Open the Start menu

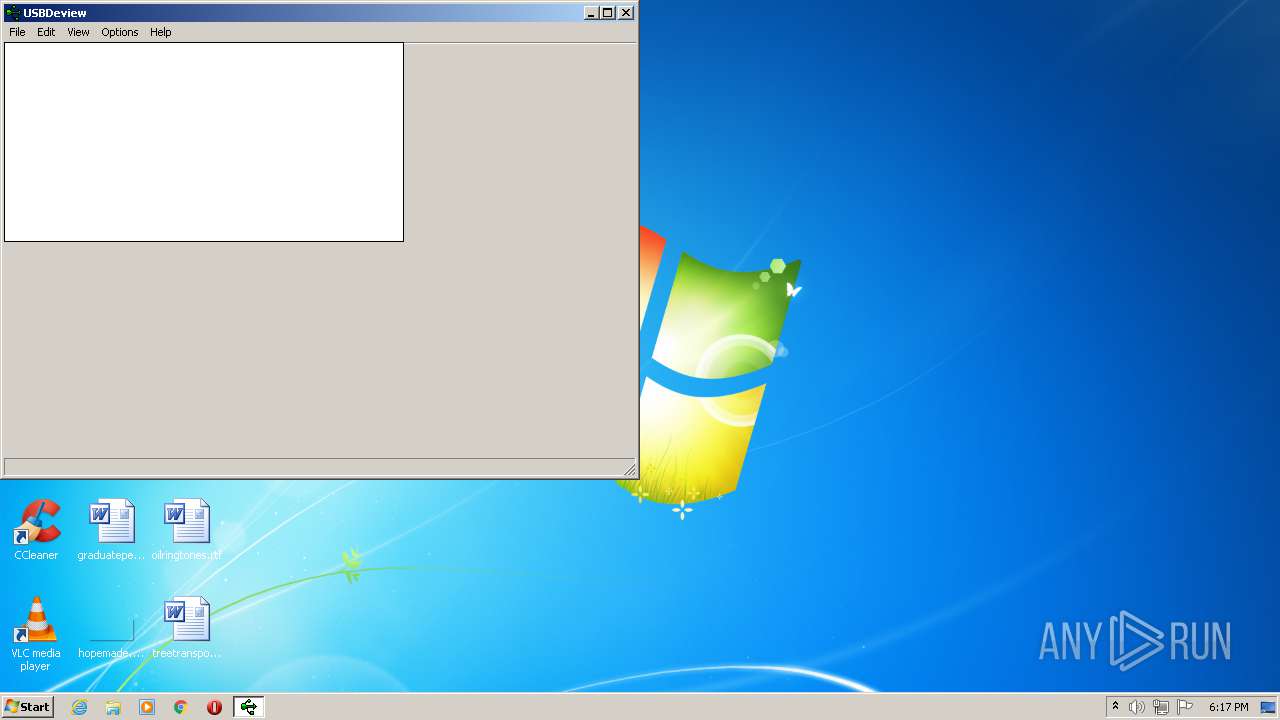27,707
